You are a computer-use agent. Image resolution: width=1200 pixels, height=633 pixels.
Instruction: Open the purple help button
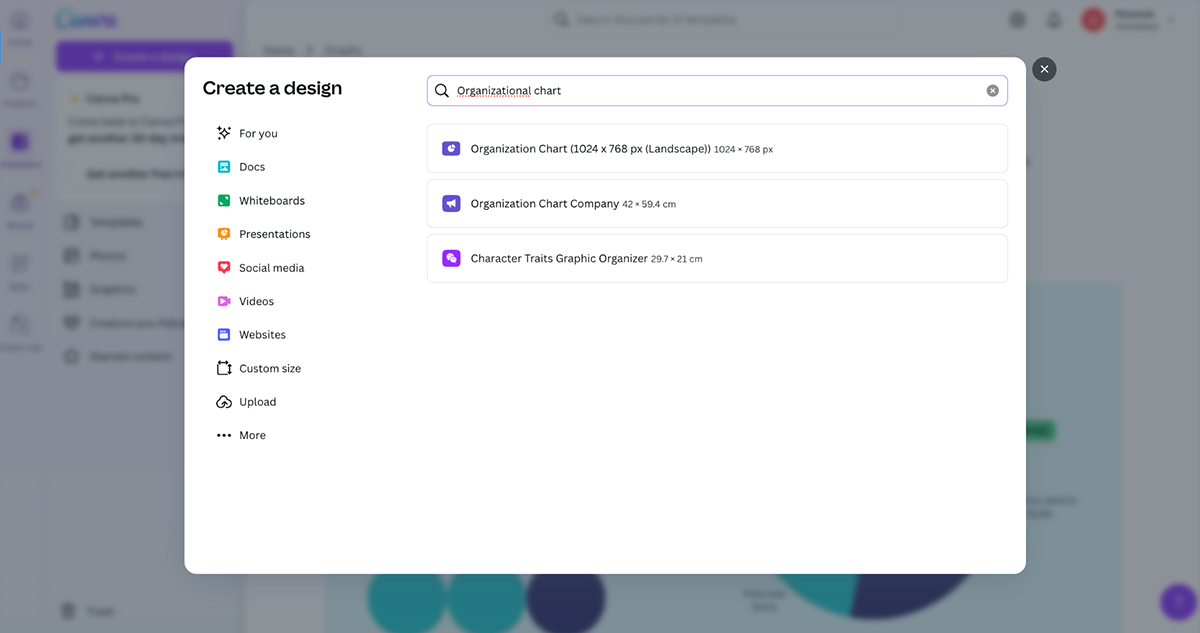(1177, 602)
